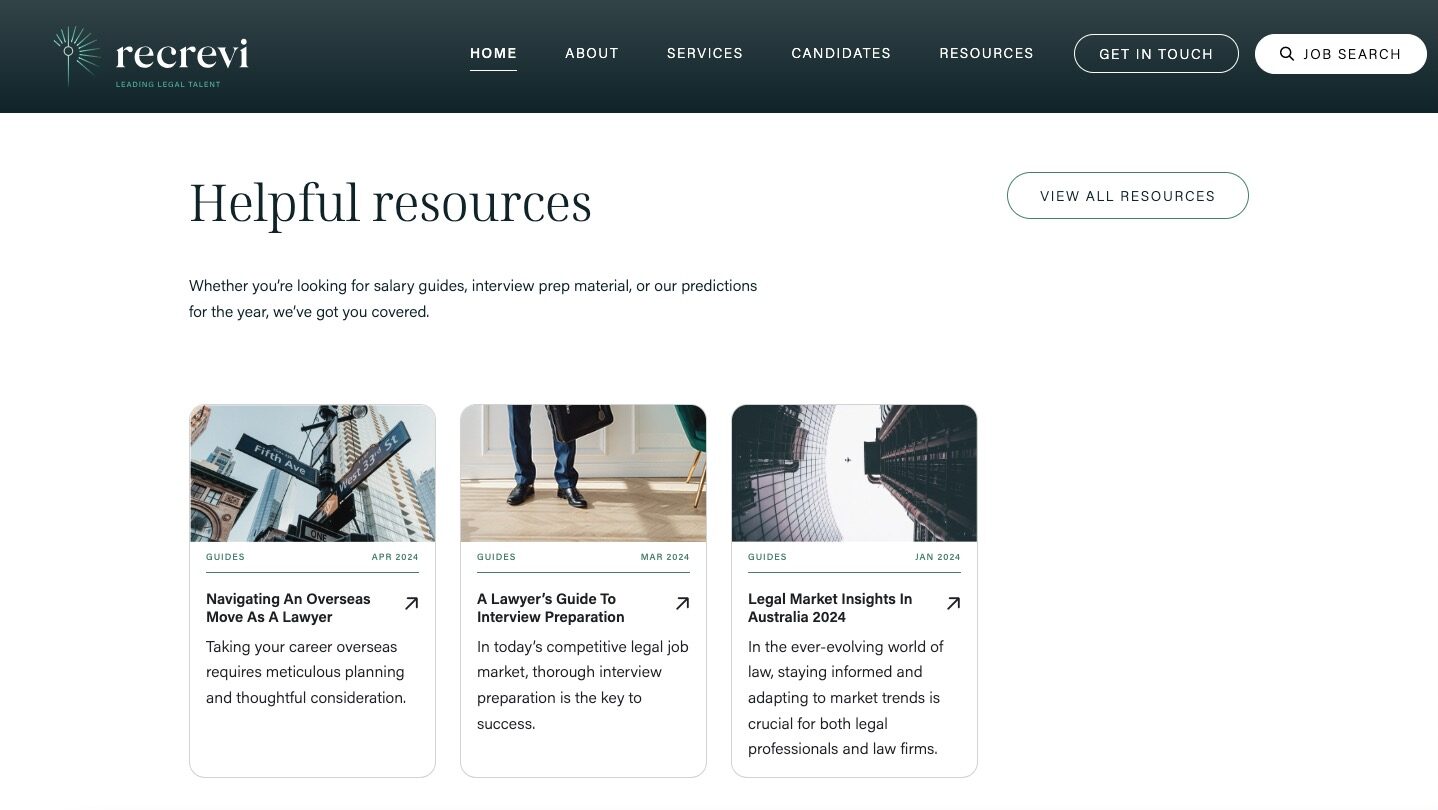Open Resources from the top navigation
The height and width of the screenshot is (810, 1438).
(986, 54)
